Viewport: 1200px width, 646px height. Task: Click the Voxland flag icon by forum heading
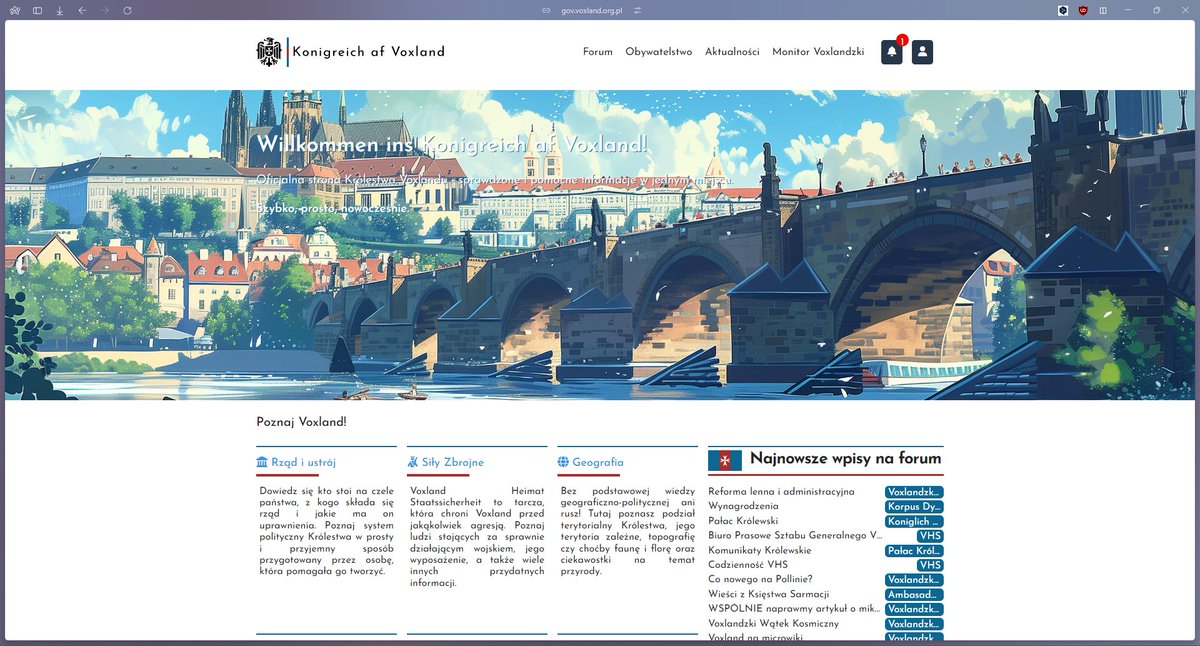(725, 460)
